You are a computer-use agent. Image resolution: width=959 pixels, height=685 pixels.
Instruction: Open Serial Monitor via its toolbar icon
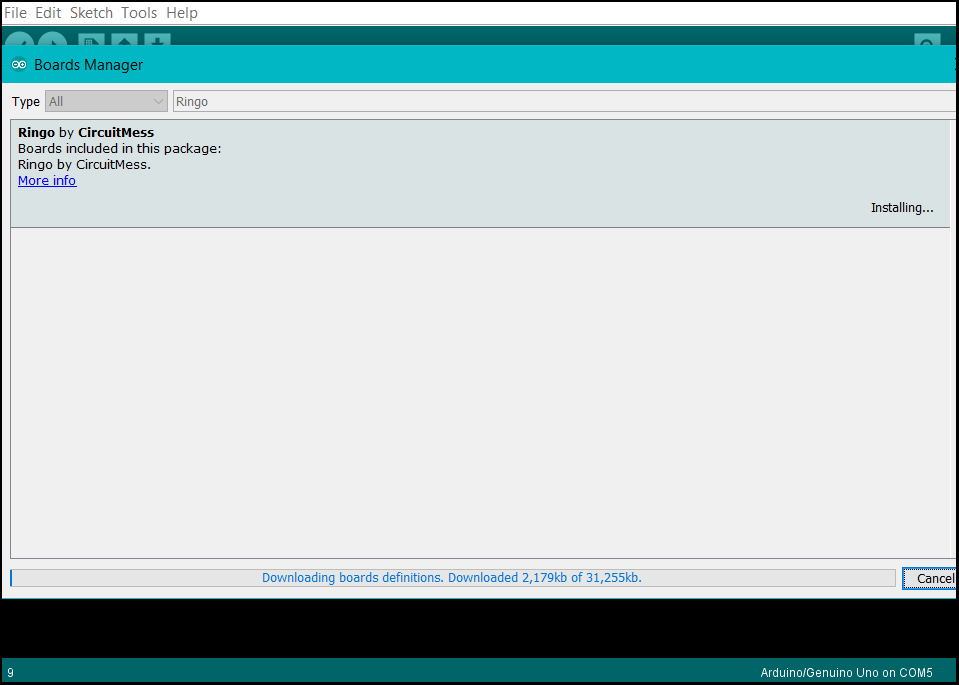(x=927, y=40)
